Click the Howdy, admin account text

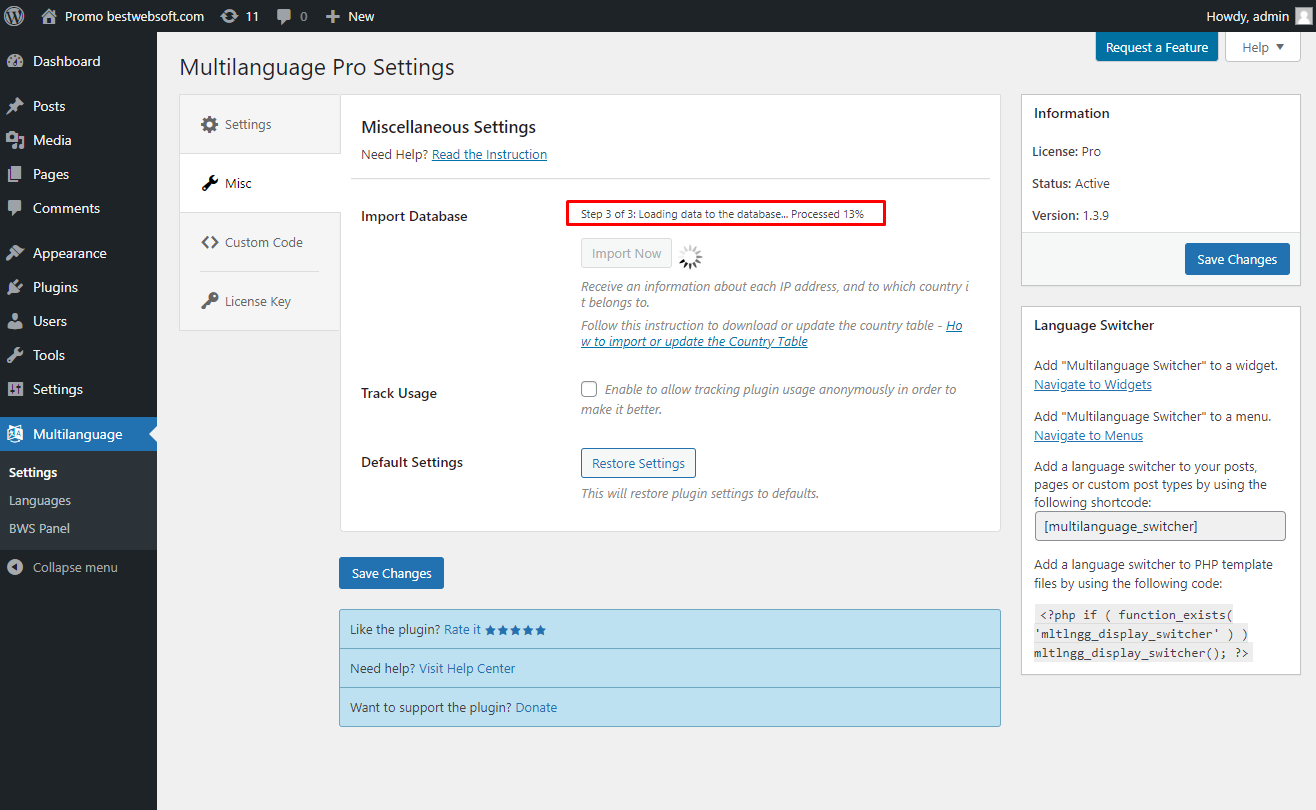click(x=1248, y=16)
